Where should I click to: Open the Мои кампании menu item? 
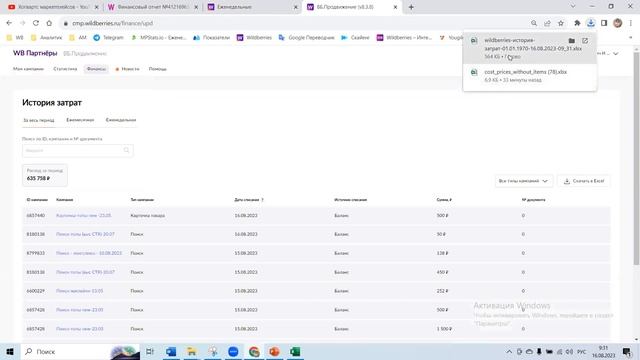click(28, 69)
